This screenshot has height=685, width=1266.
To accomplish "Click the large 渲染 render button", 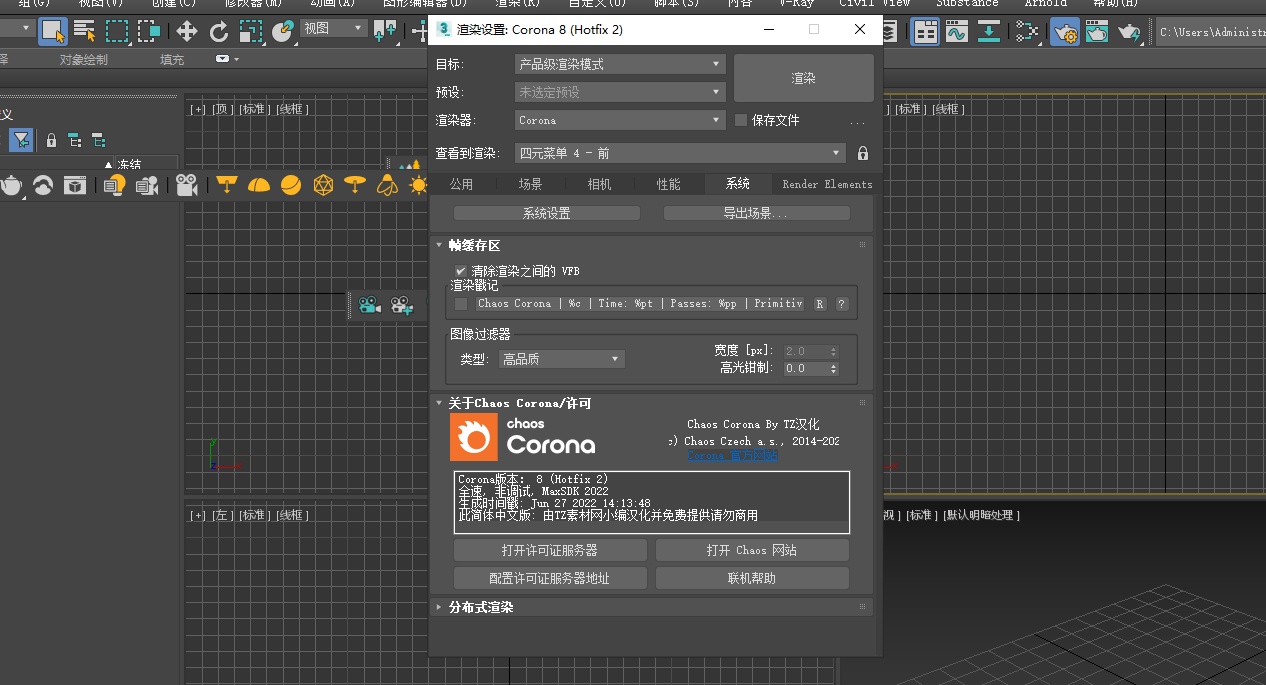I will 804,78.
